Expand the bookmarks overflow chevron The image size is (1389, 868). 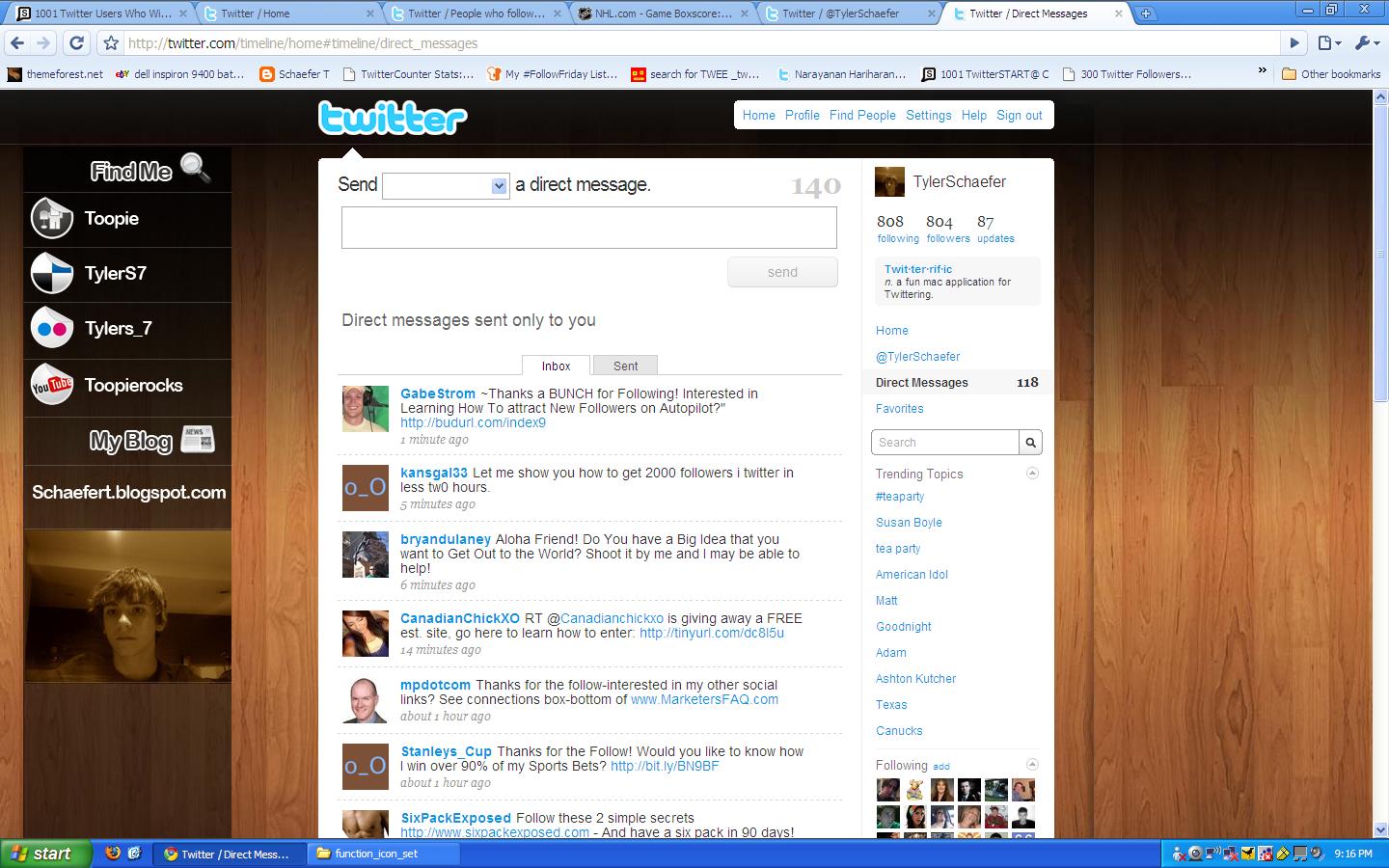coord(1261,72)
